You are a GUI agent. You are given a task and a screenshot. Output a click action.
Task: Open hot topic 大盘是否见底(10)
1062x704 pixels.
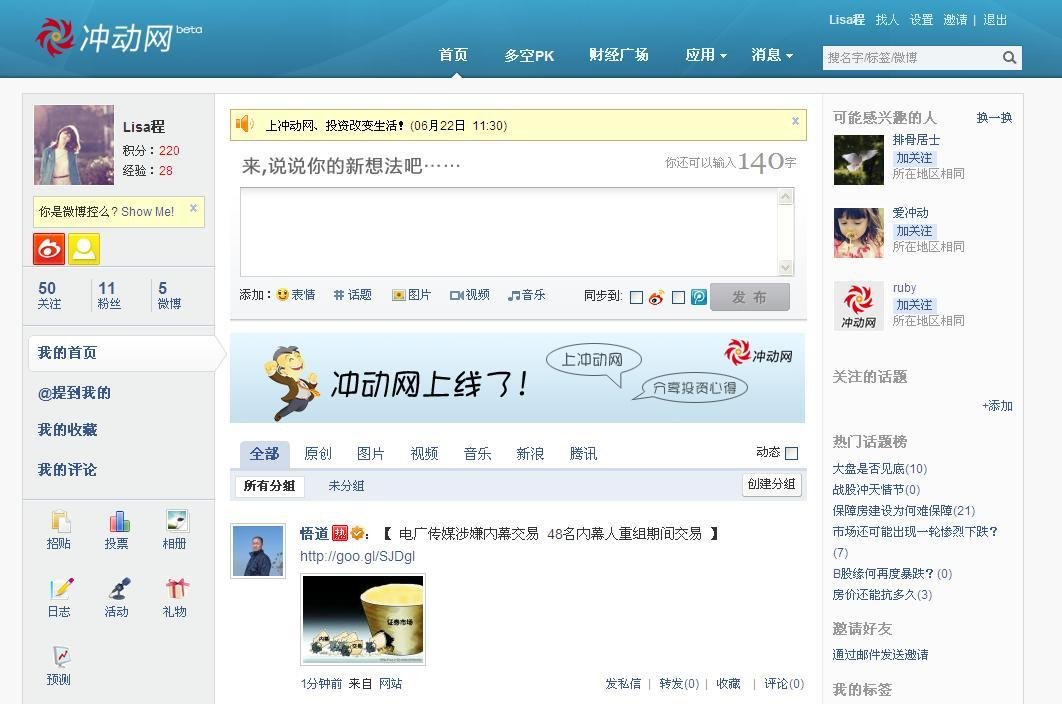point(880,469)
